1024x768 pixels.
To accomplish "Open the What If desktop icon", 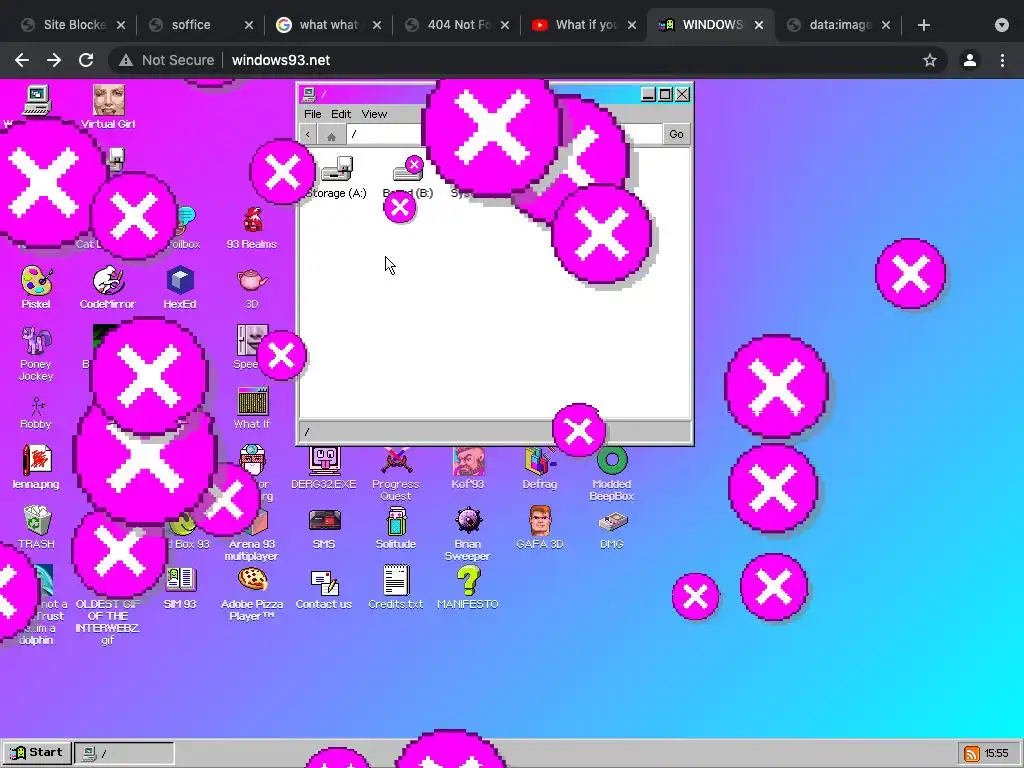I will [252, 408].
